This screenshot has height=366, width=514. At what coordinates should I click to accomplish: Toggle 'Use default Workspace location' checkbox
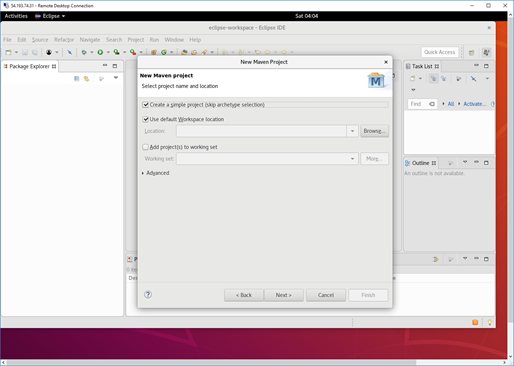click(146, 119)
